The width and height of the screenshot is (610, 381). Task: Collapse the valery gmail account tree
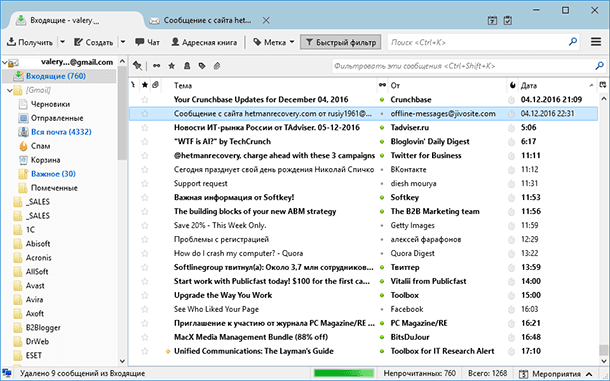(5, 62)
